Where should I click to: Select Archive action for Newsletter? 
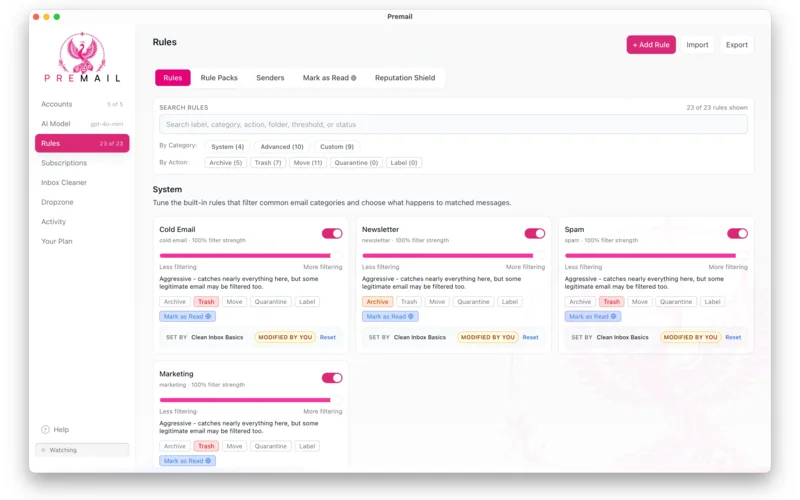(378, 302)
